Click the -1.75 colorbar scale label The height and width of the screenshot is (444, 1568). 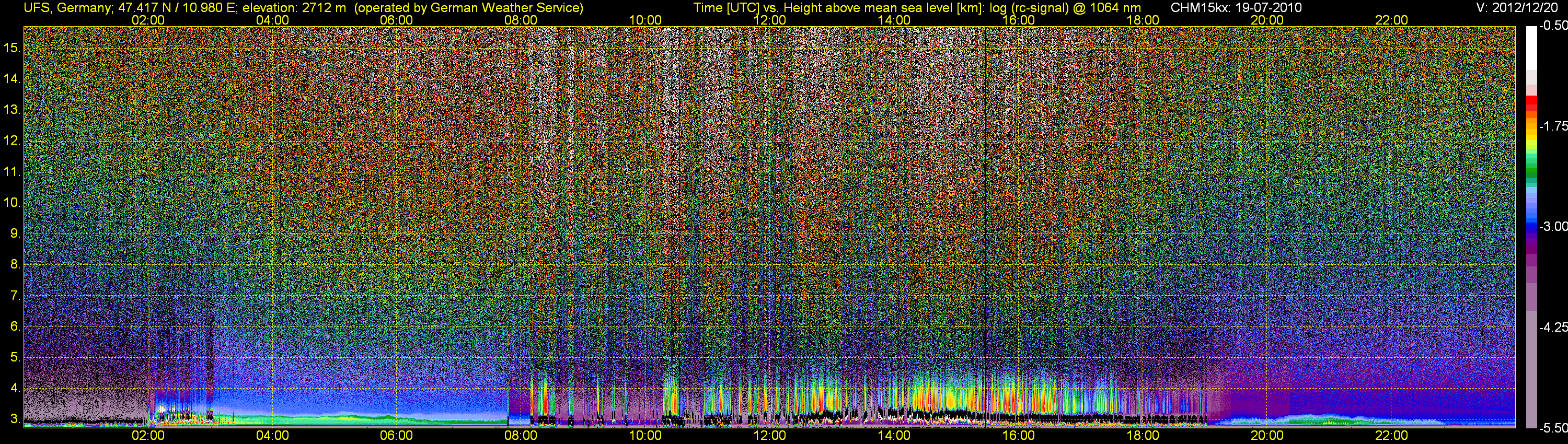pyautogui.click(x=1553, y=126)
